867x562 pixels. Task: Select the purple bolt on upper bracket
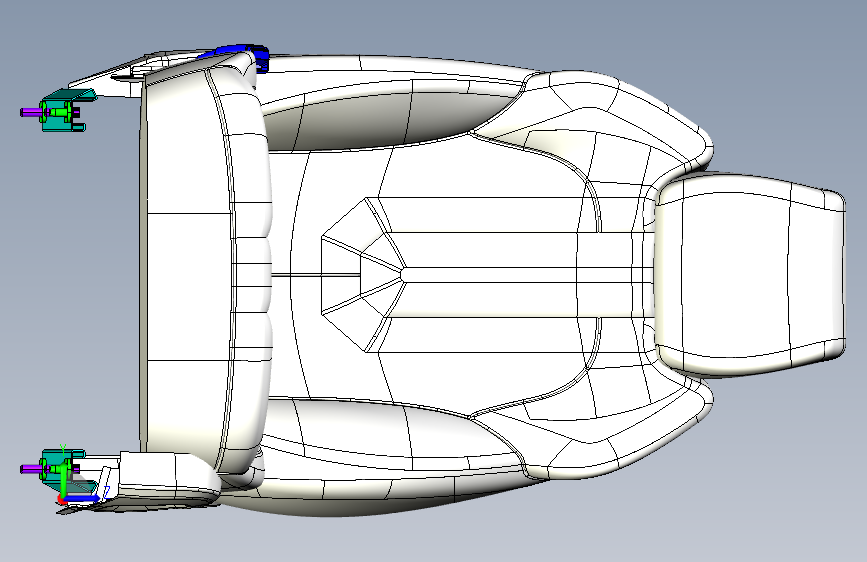pyautogui.click(x=30, y=112)
